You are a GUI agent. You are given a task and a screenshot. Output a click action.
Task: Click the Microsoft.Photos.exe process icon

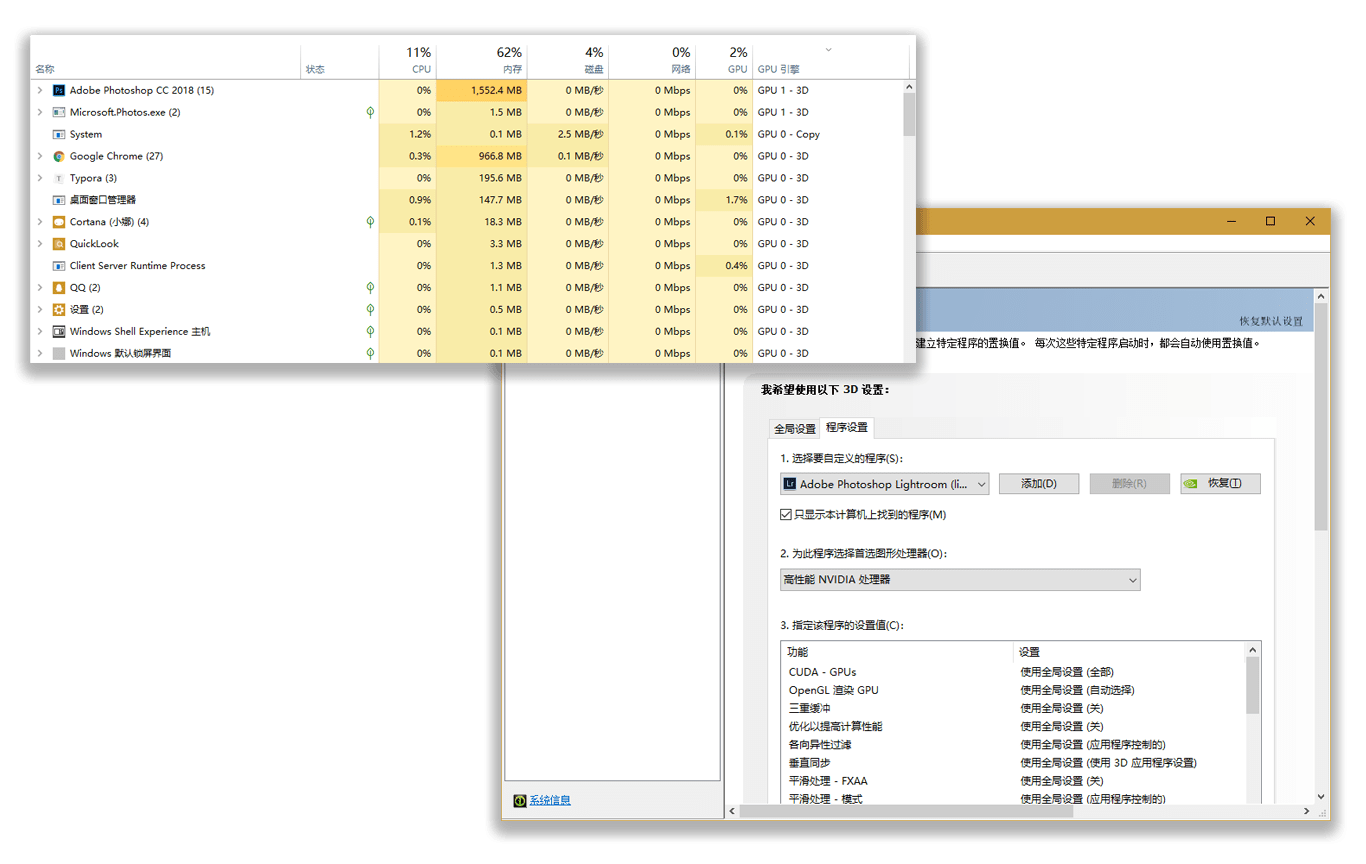pyautogui.click(x=59, y=112)
